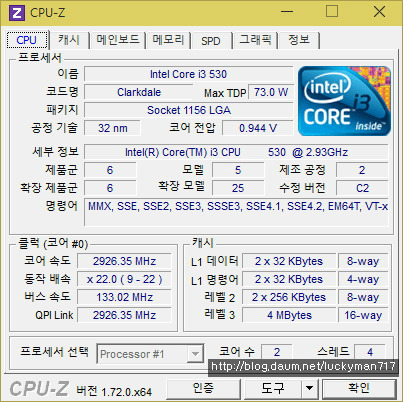This screenshot has height=402, width=403.
Task: Click the core speed value 2926.35 MHz
Action: (124, 261)
